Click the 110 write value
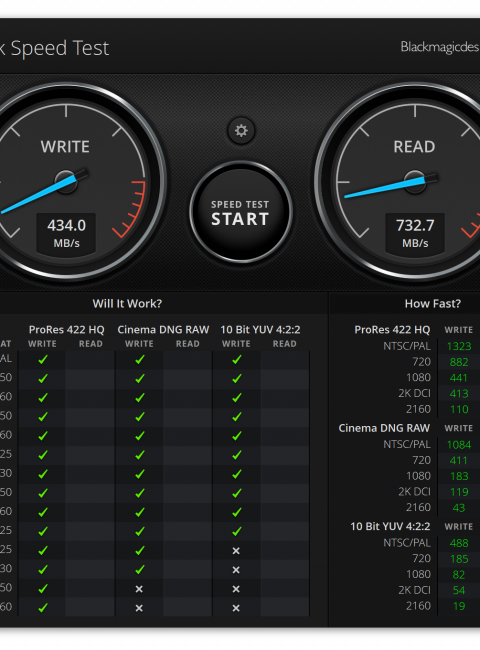480x650 pixels. (459, 409)
